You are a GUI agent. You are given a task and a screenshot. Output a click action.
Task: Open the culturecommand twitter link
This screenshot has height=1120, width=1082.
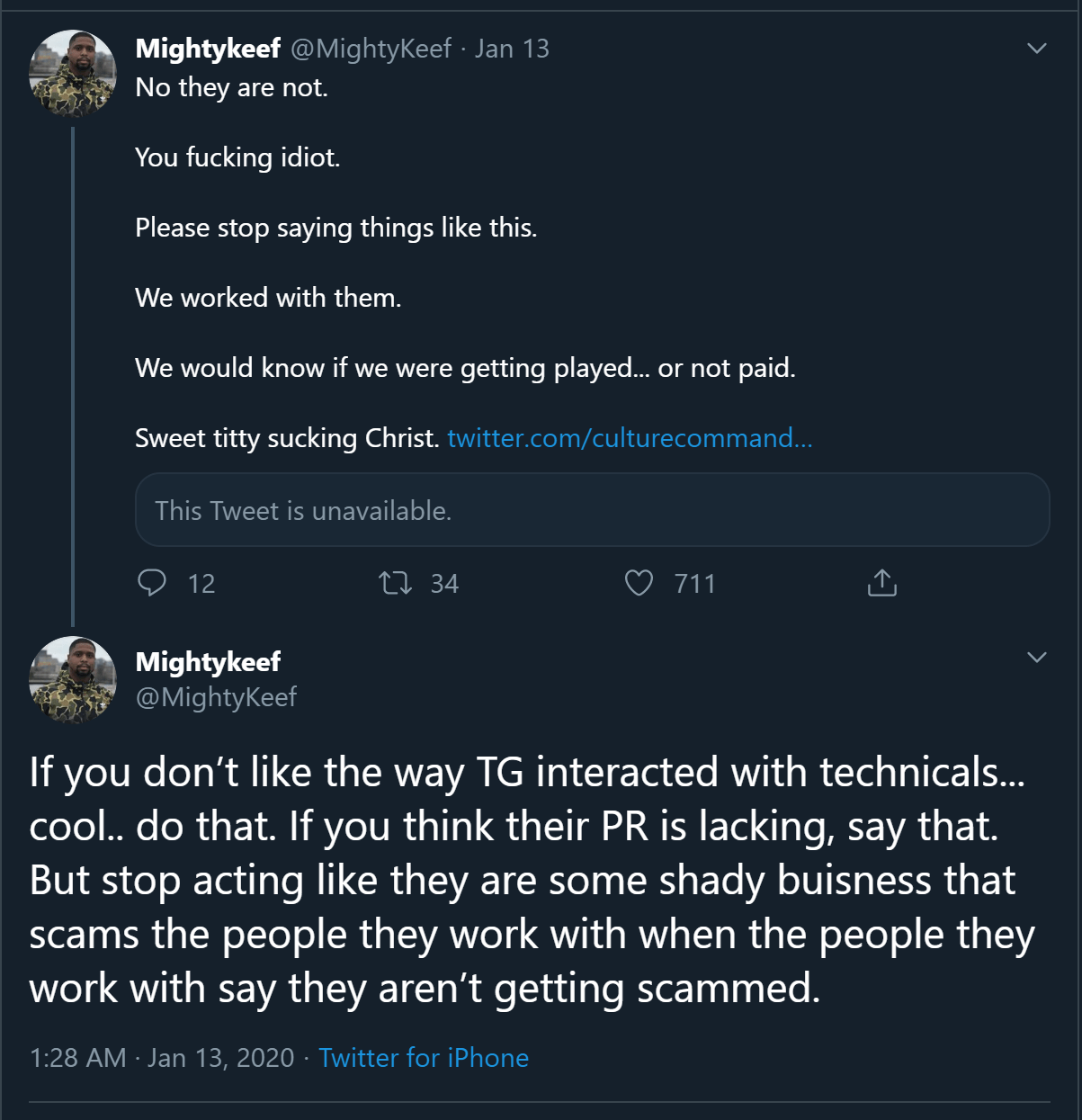click(x=630, y=439)
